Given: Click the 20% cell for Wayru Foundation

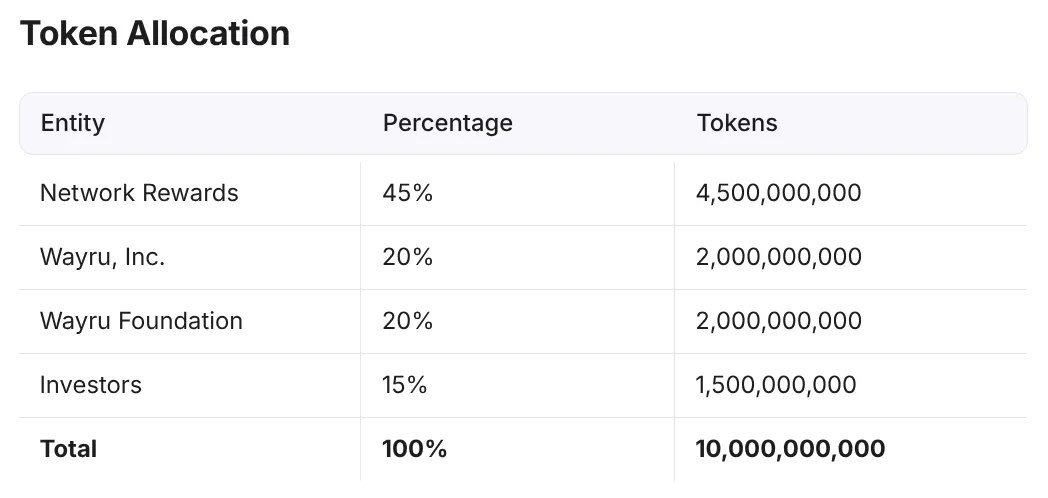Looking at the screenshot, I should pos(408,322).
